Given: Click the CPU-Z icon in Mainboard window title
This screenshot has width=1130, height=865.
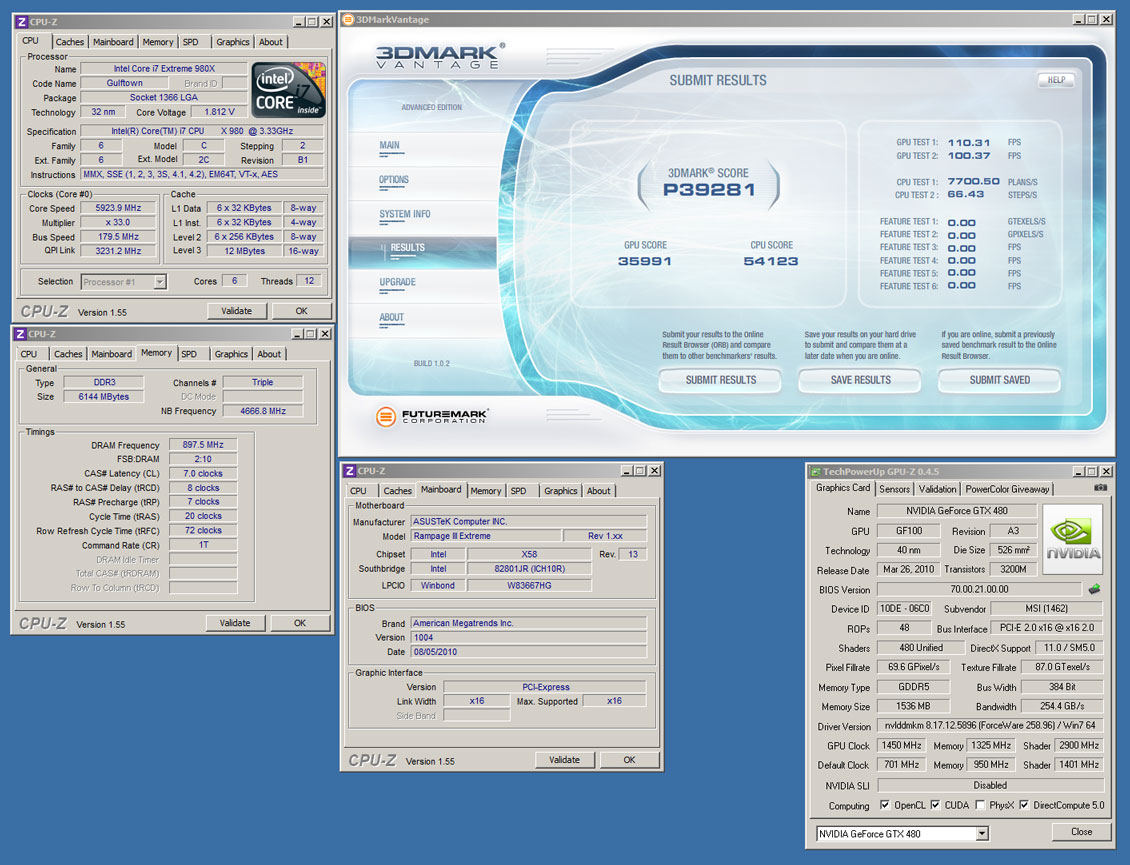Looking at the screenshot, I should pos(349,471).
